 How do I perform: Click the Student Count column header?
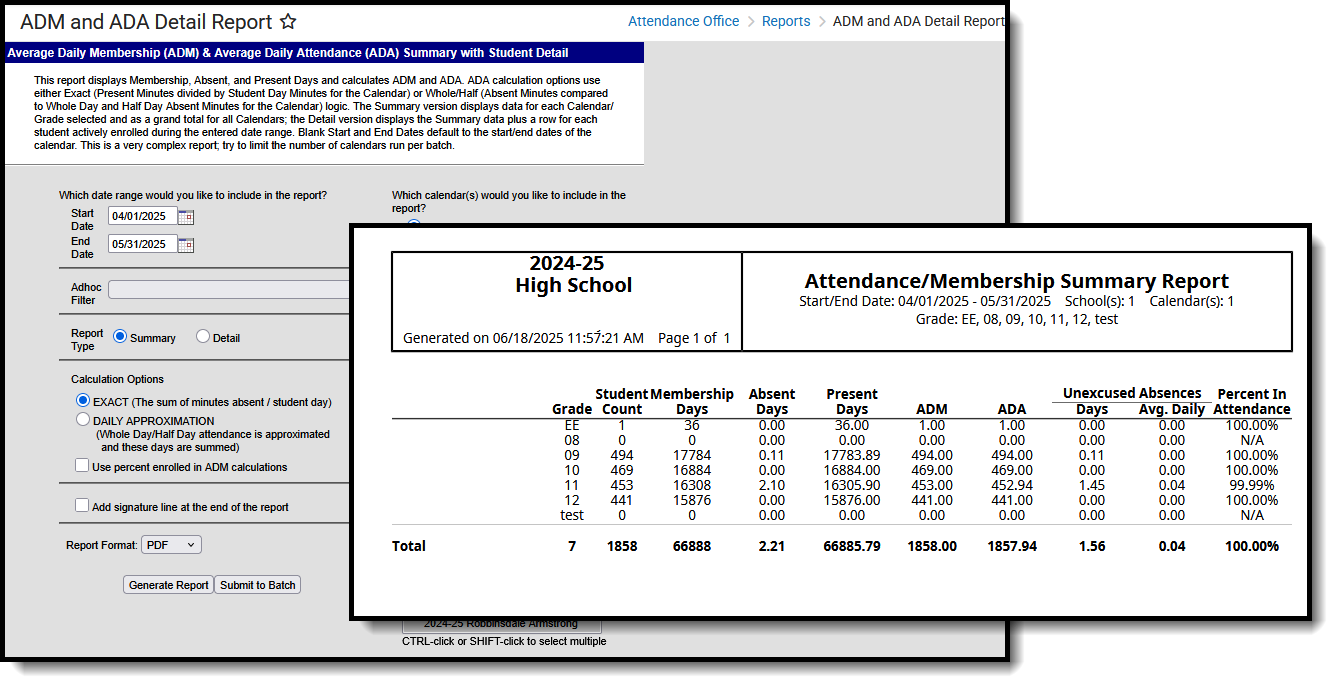pos(622,401)
